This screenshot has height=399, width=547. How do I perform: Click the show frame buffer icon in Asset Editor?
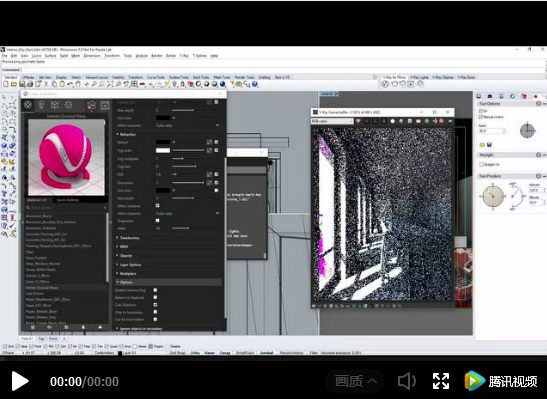tap(105, 105)
